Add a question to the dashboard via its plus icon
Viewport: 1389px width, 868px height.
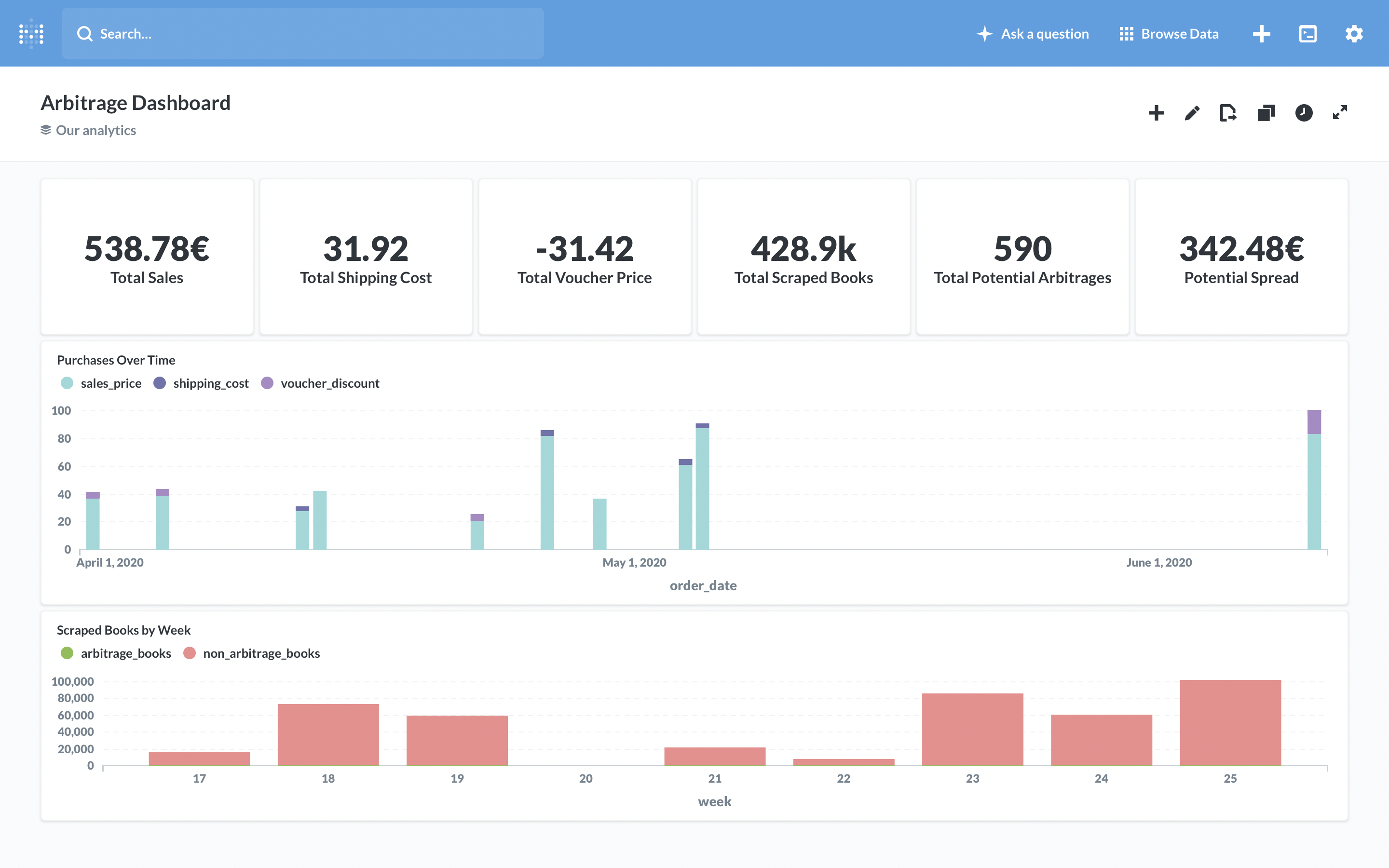click(x=1156, y=113)
